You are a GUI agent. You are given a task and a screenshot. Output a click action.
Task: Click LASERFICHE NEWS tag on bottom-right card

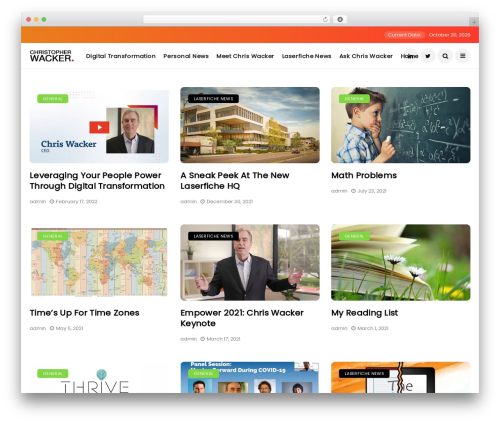click(x=364, y=373)
